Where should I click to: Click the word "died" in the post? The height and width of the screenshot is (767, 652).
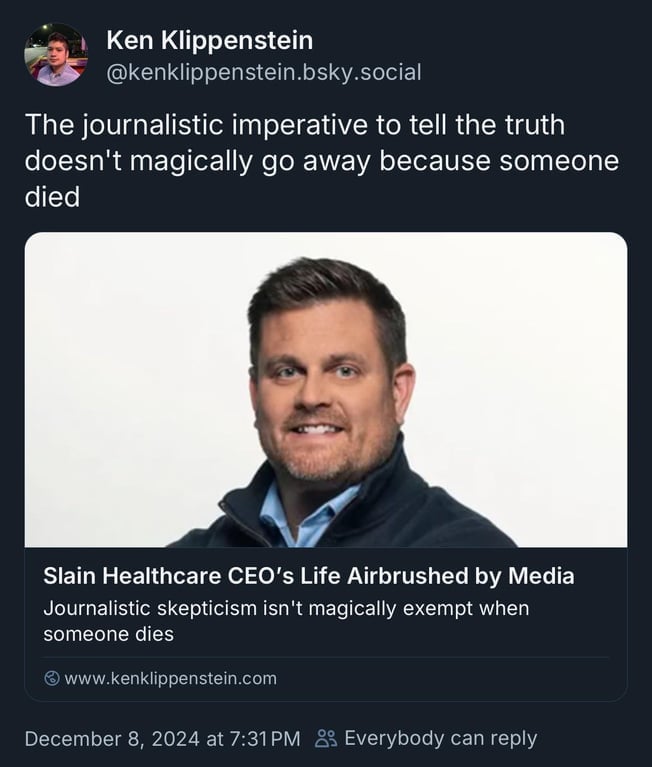click(x=52, y=196)
